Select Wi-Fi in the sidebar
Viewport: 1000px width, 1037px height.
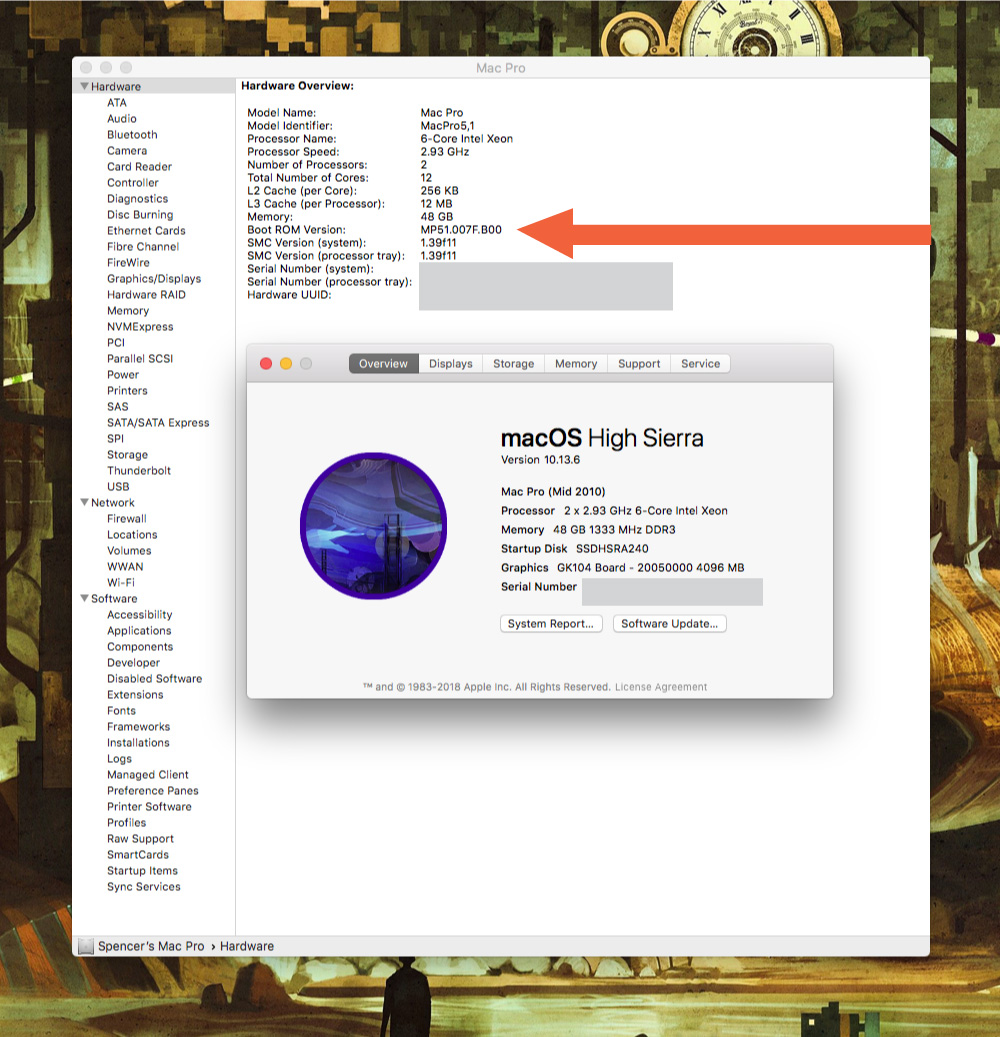121,583
